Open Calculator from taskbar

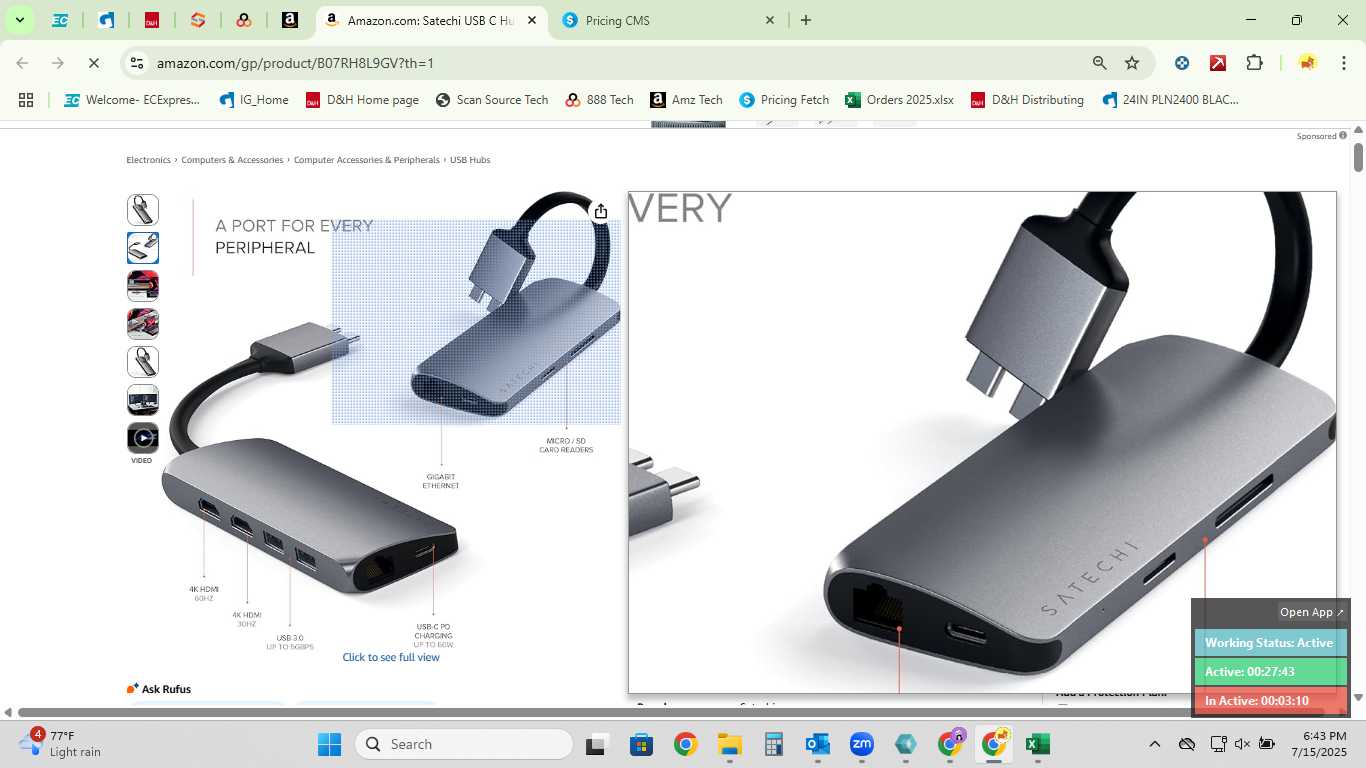click(x=773, y=744)
